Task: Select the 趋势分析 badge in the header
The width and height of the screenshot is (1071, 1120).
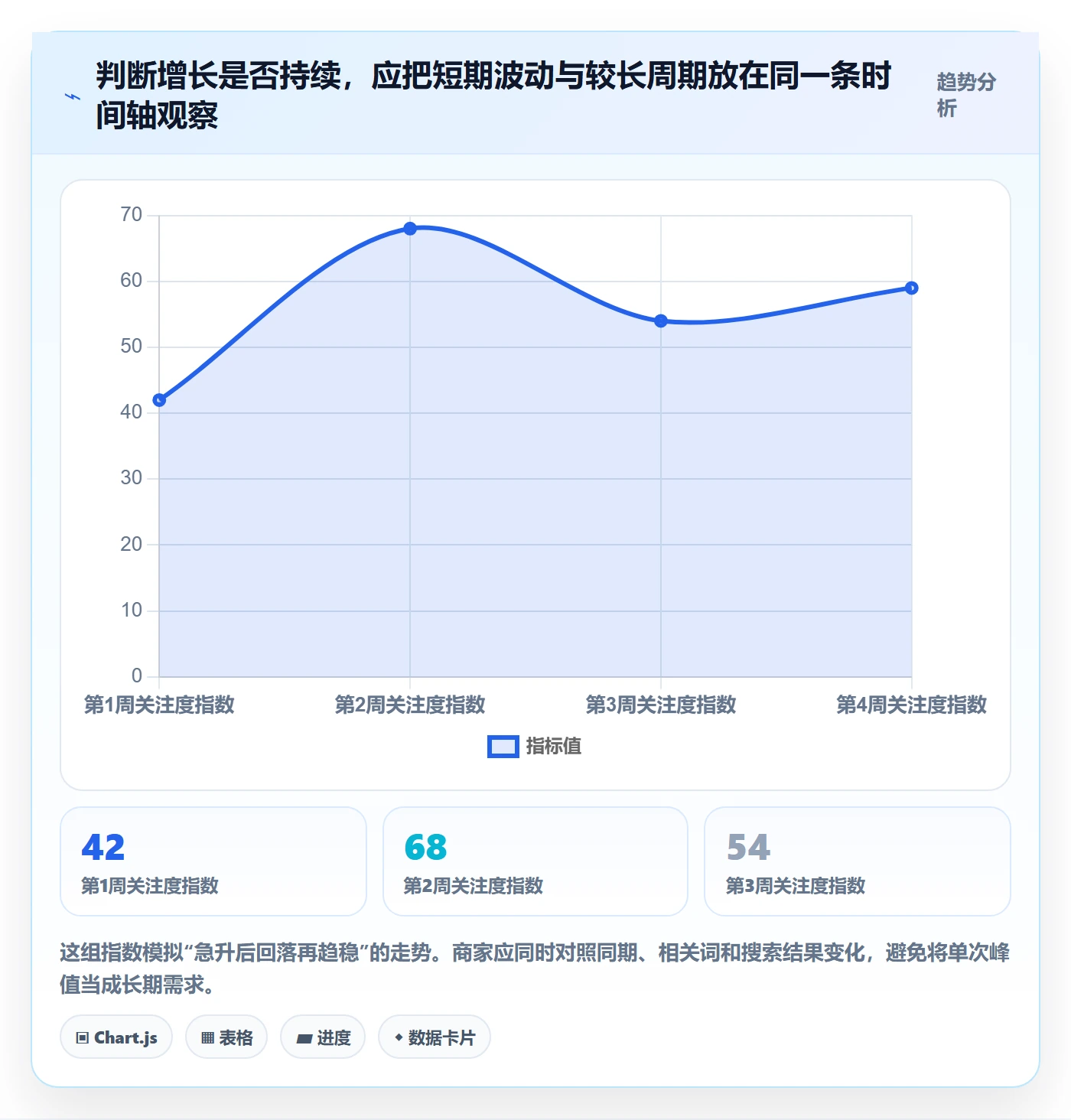Action: 967,95
